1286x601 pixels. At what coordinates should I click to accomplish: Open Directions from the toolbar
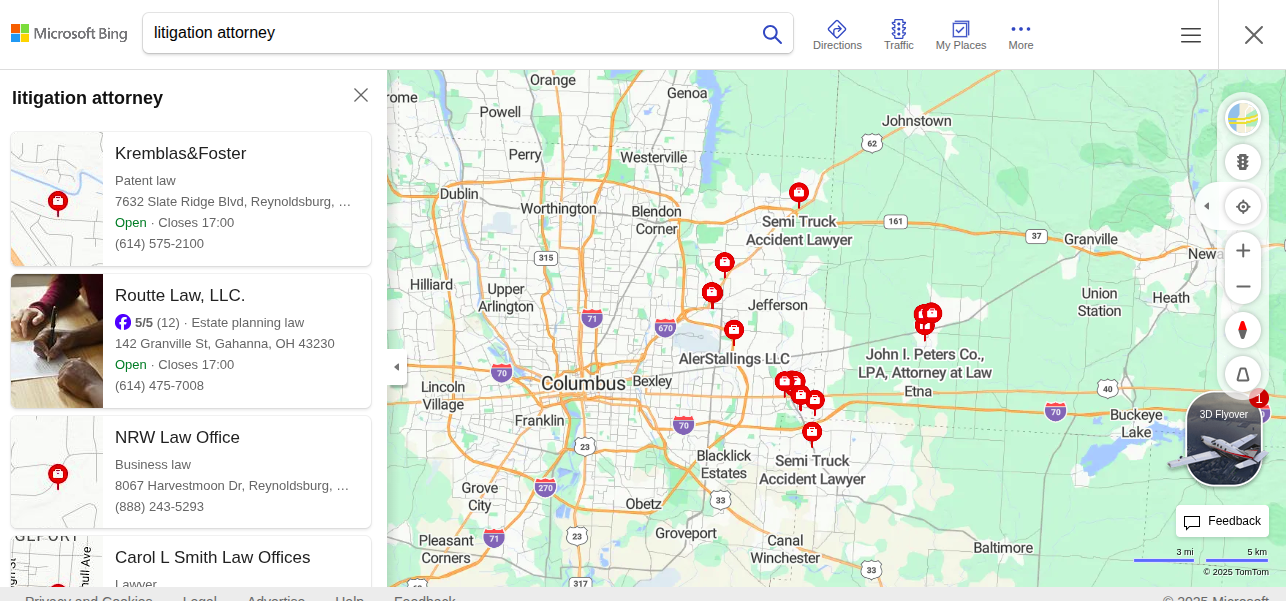(x=837, y=35)
